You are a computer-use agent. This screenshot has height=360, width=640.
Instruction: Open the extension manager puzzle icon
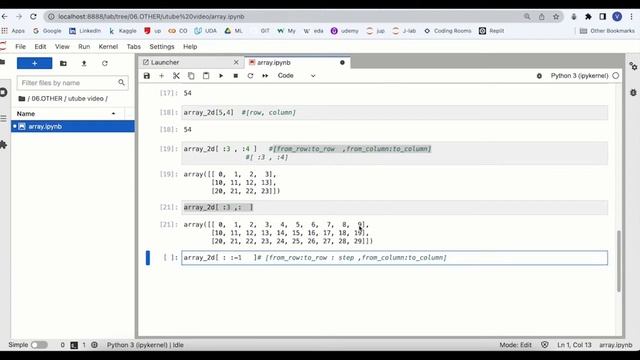[3, 144]
